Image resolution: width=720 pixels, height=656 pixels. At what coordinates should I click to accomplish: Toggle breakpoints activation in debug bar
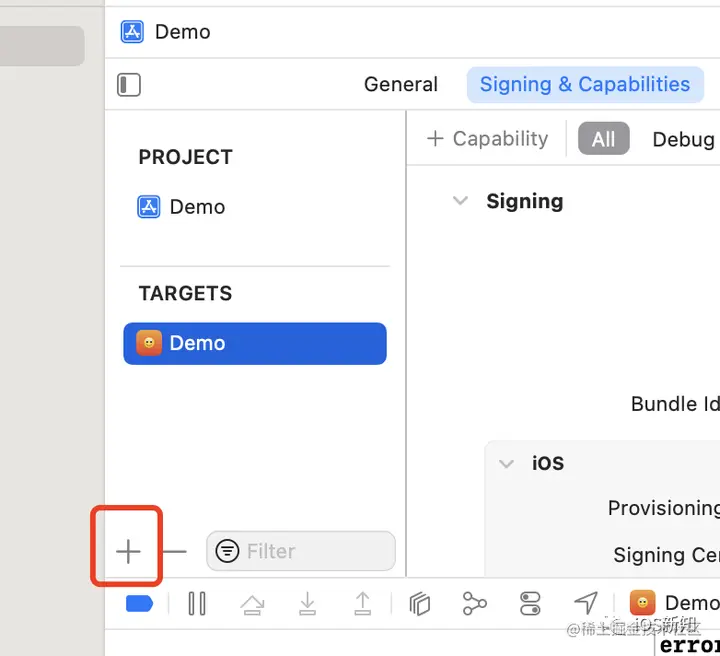tap(139, 604)
